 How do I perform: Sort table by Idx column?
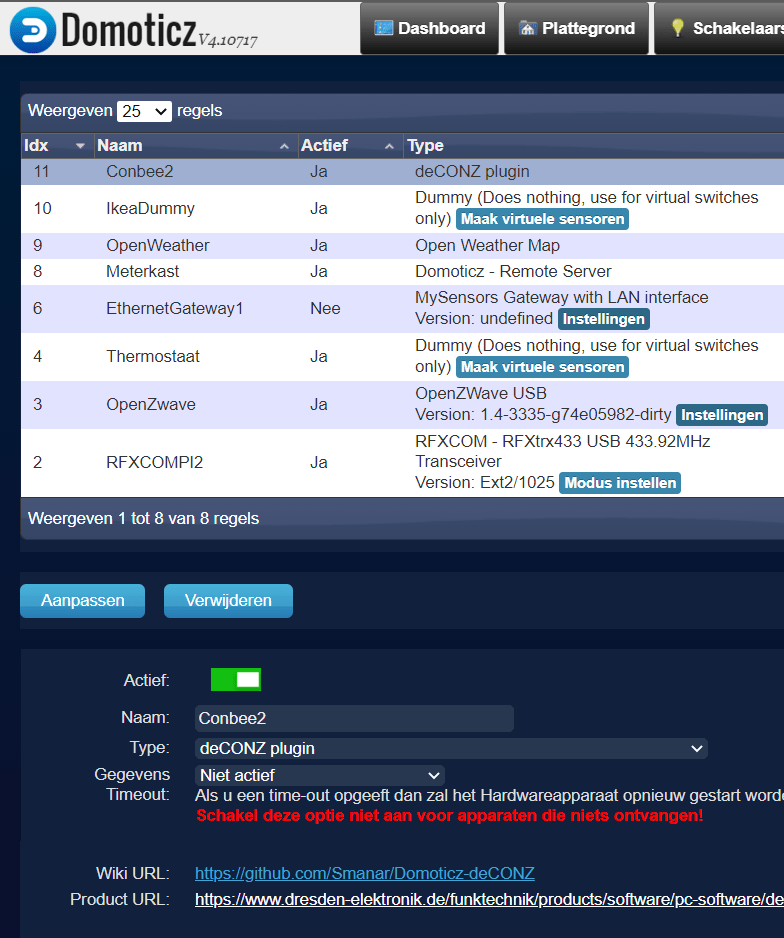(x=57, y=146)
